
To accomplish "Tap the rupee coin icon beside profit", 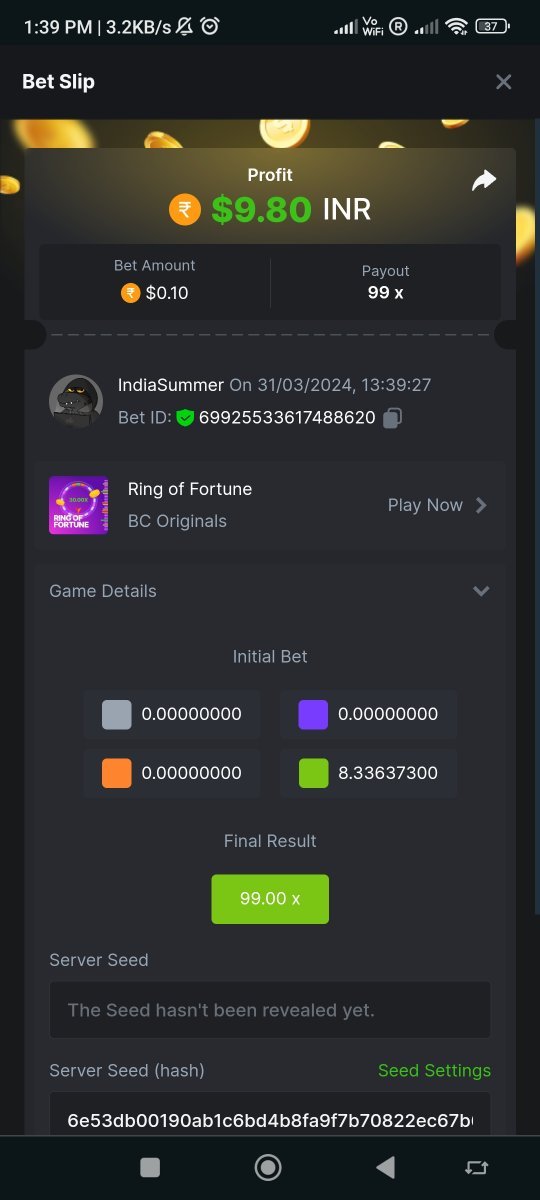I will click(185, 209).
